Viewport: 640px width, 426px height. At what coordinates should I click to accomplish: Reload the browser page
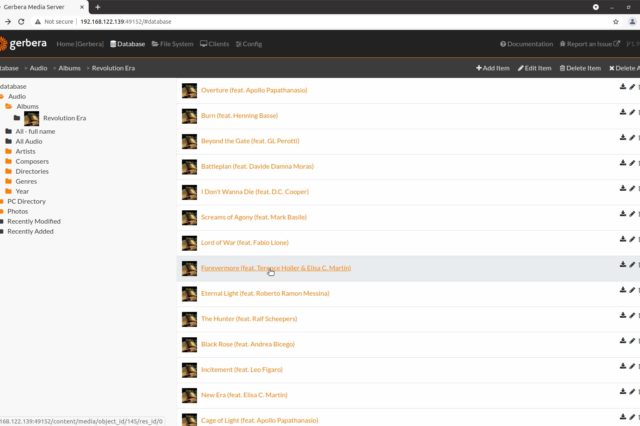click(x=21, y=22)
